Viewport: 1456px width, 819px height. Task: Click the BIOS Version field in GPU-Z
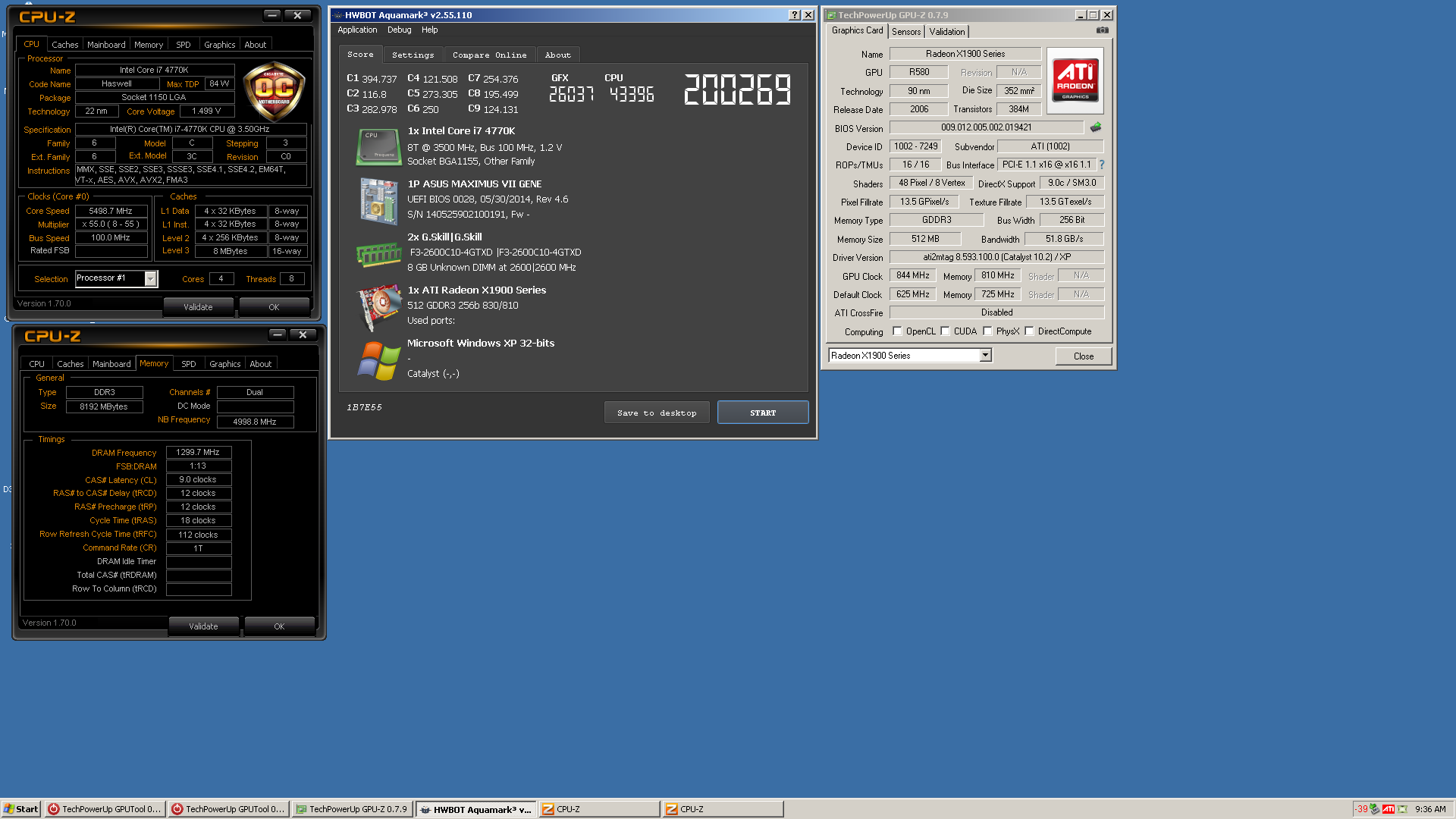point(986,127)
